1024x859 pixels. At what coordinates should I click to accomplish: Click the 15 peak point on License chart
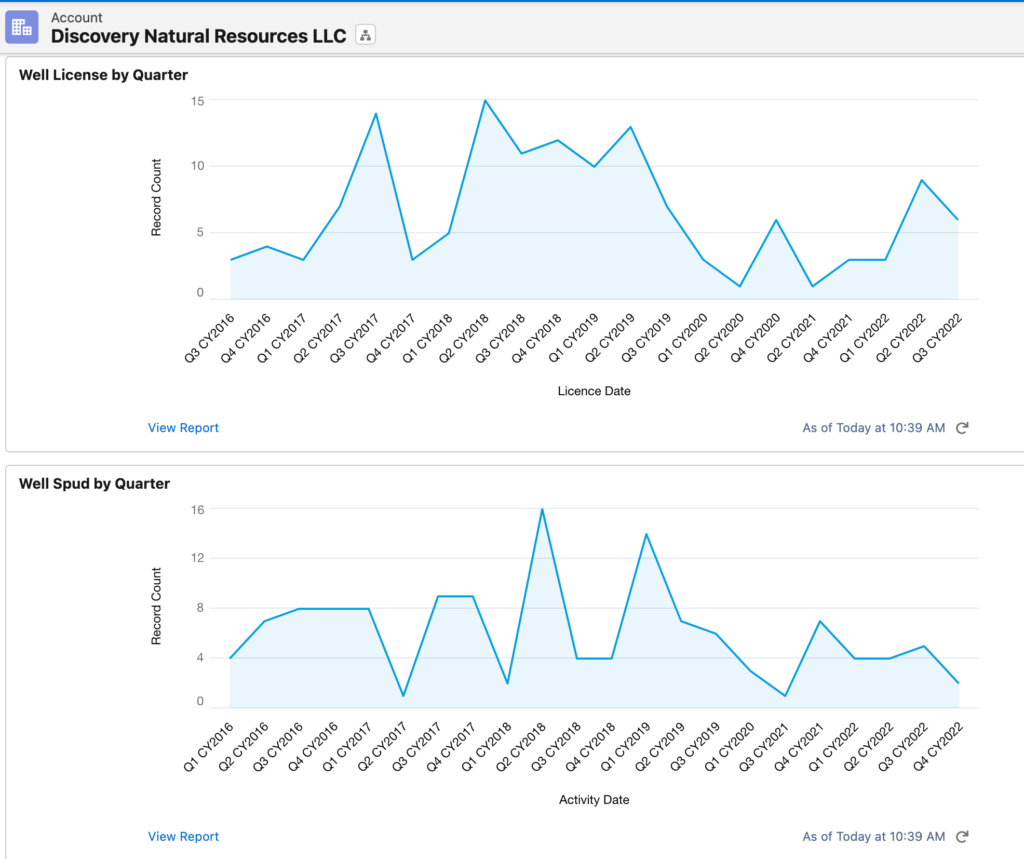485,101
